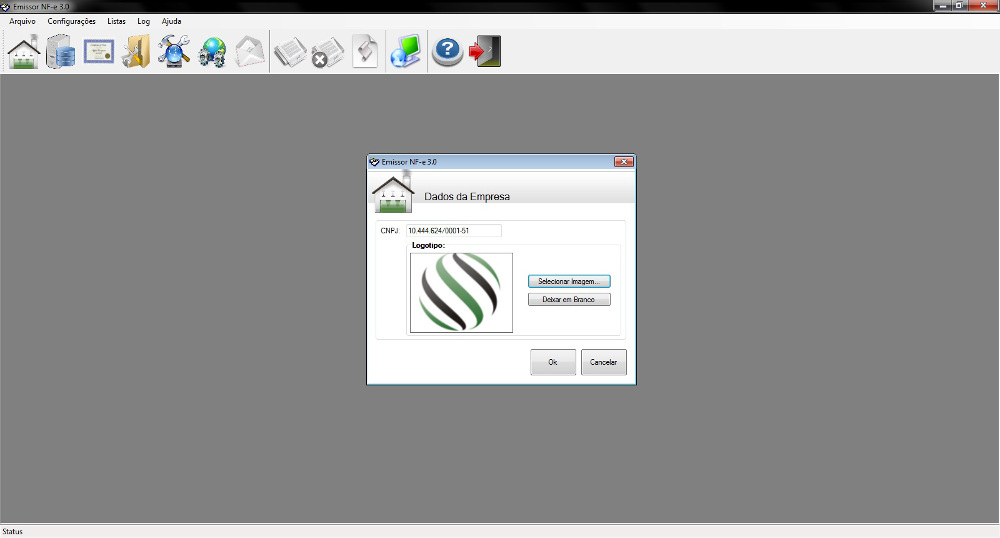Viewport: 1000px width, 538px height.
Task: Click the exit door icon
Action: pos(485,51)
